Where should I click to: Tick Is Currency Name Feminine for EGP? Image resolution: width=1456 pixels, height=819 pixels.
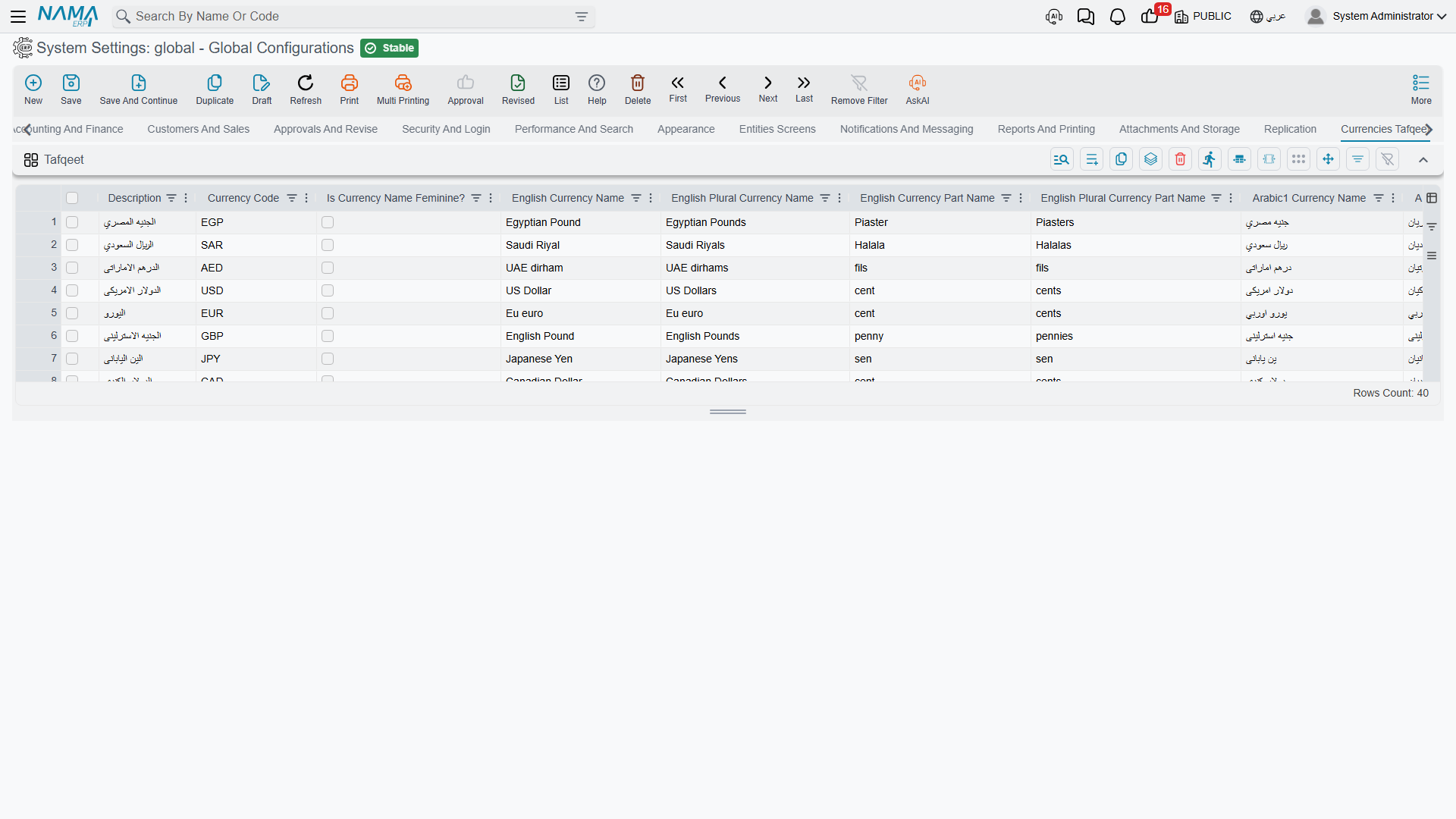pyautogui.click(x=328, y=222)
